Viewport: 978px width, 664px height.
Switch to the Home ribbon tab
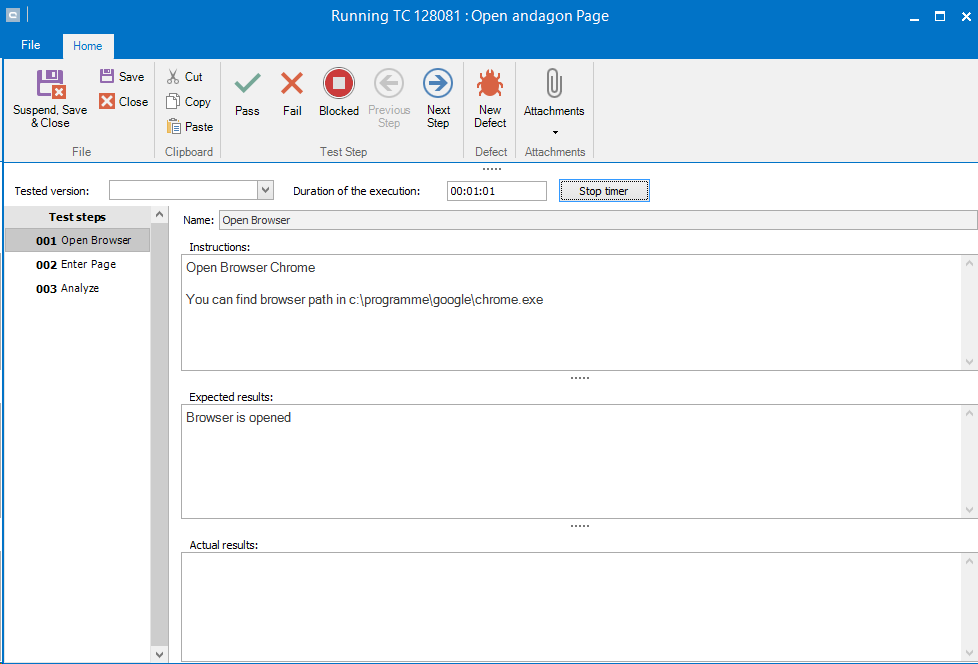[x=88, y=46]
